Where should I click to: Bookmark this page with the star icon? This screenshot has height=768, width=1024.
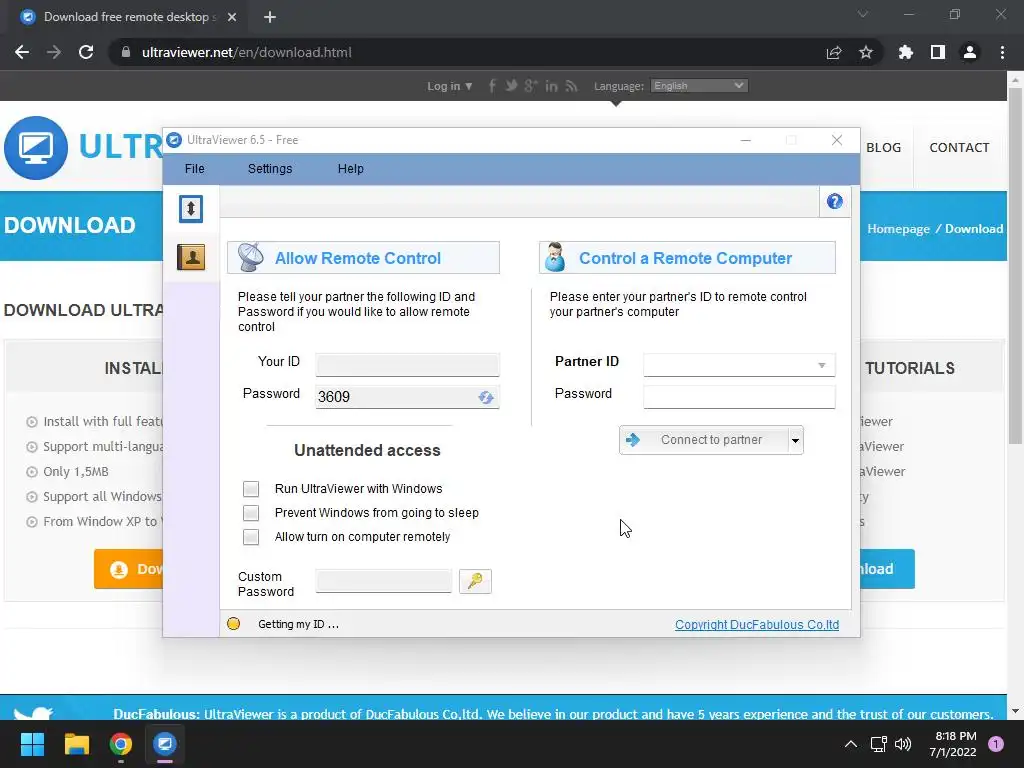[866, 52]
